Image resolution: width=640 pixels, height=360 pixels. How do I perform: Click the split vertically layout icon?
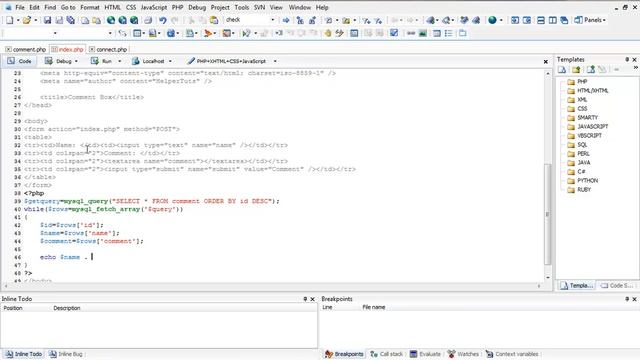pos(553,20)
